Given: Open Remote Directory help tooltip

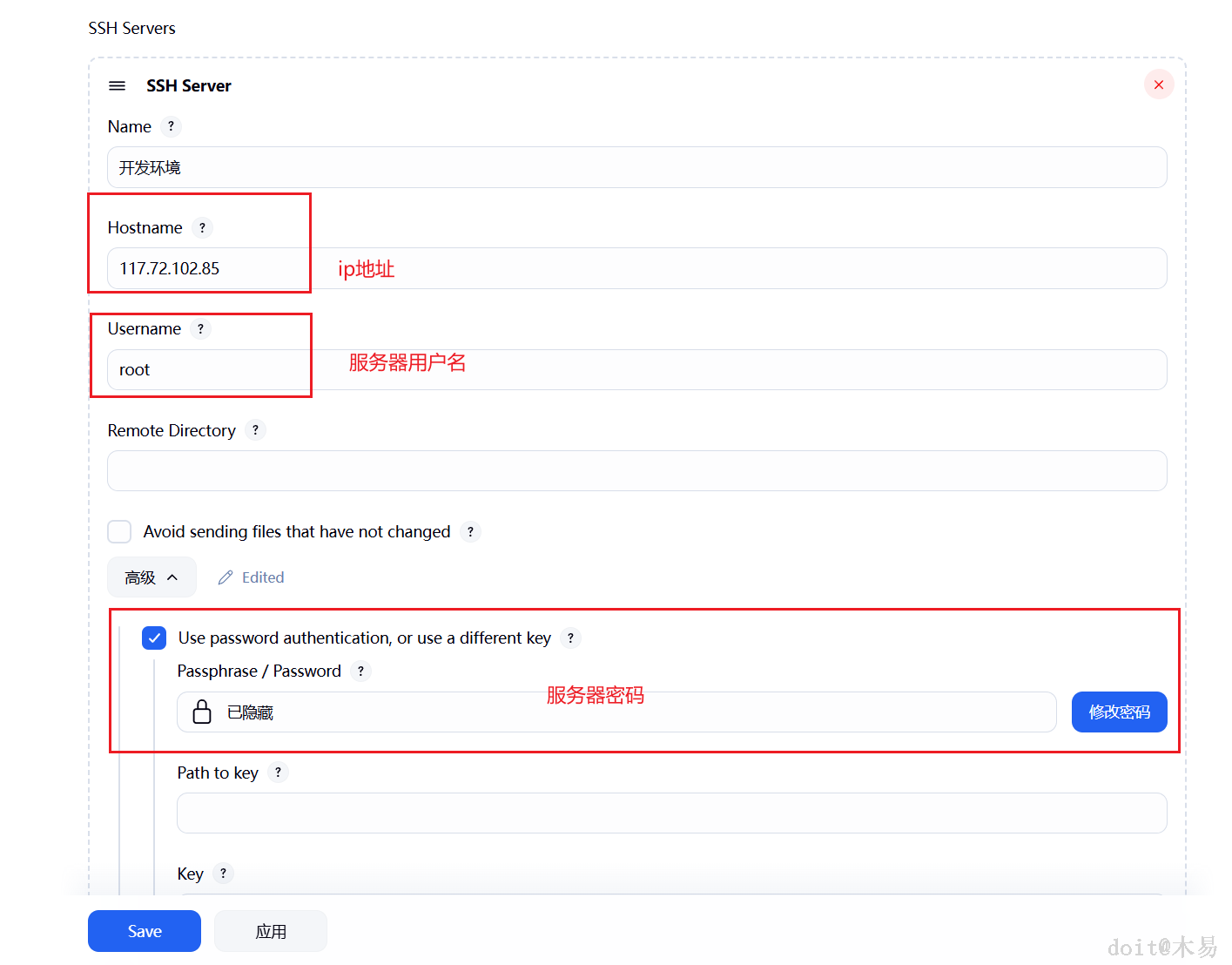Looking at the screenshot, I should 255,430.
